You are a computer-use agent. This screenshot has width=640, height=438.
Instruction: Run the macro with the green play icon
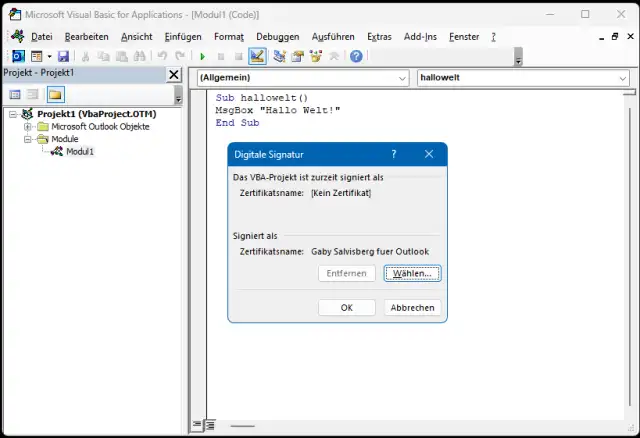coord(203,57)
